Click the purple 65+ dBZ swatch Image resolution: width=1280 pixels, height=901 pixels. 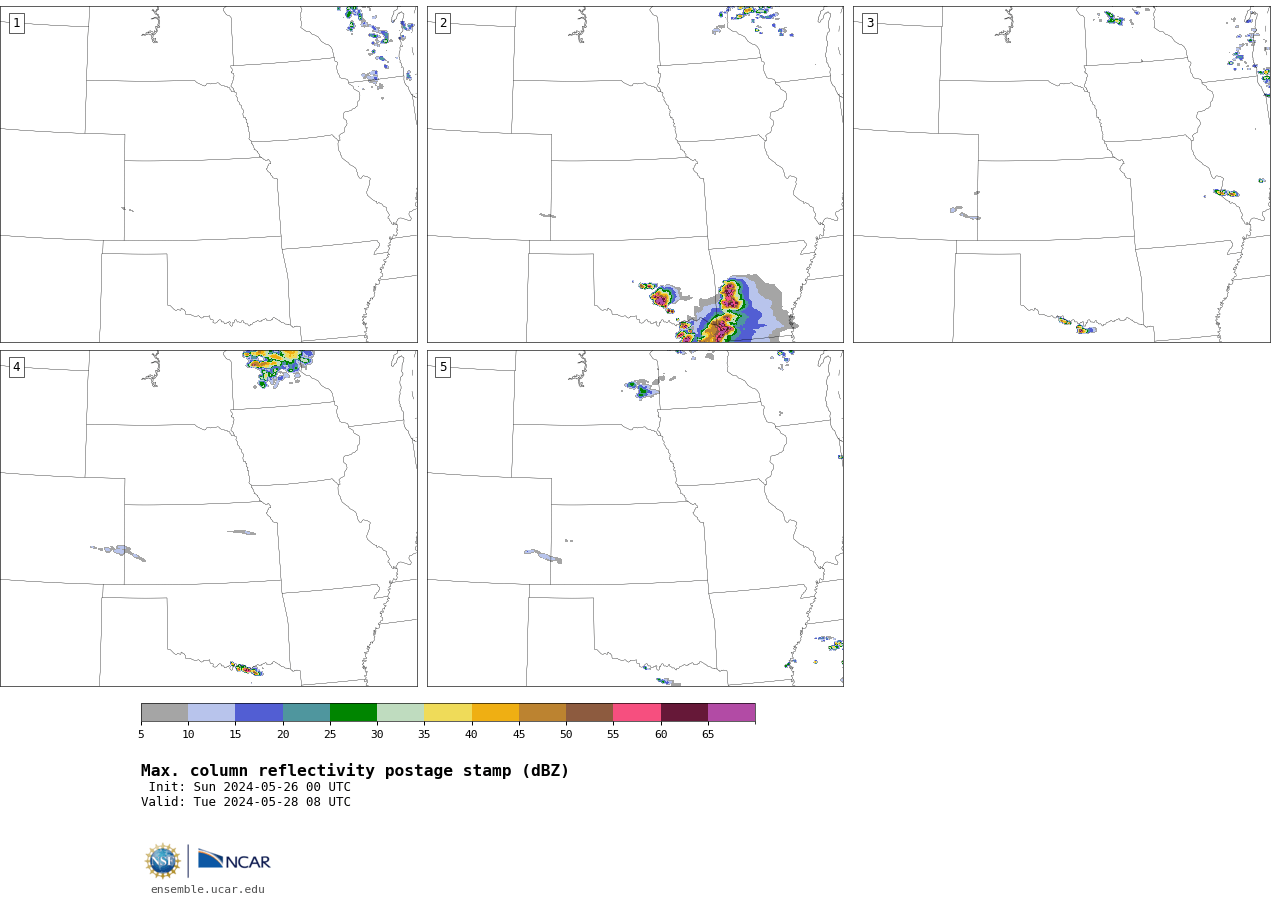(732, 713)
